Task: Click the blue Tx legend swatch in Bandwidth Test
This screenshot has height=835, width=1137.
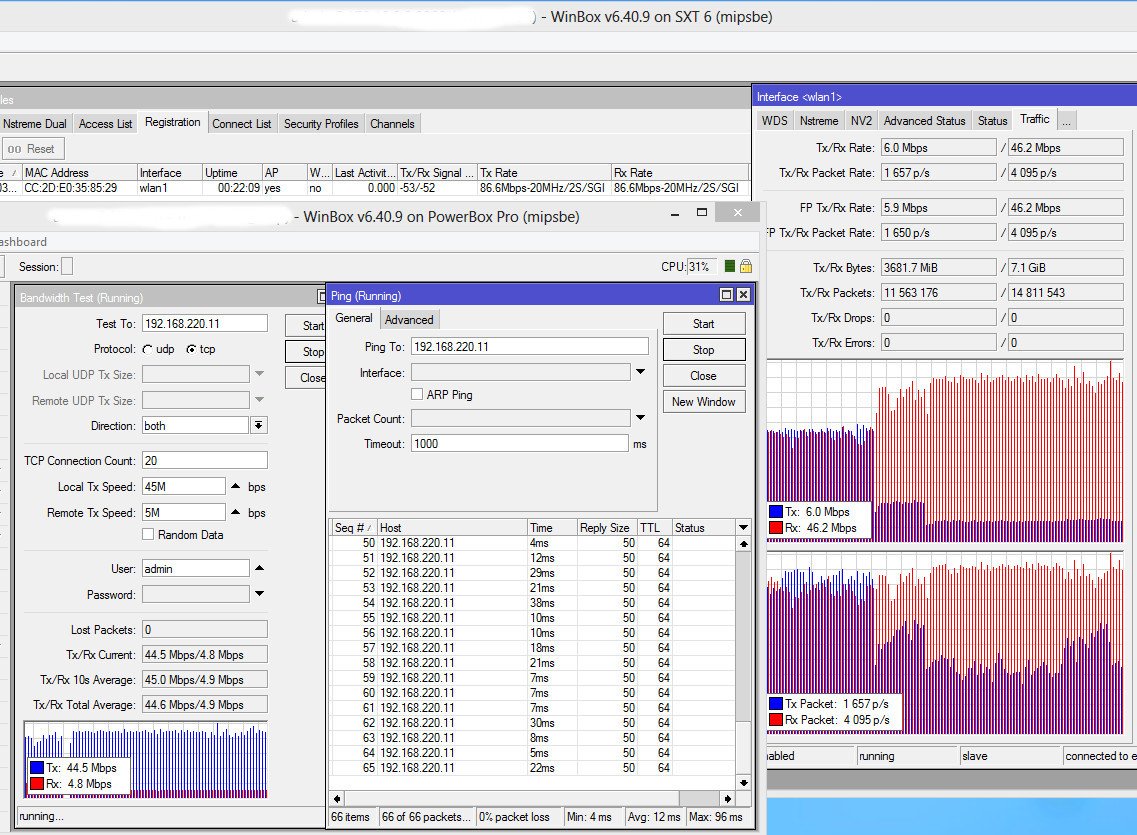Action: pyautogui.click(x=37, y=768)
